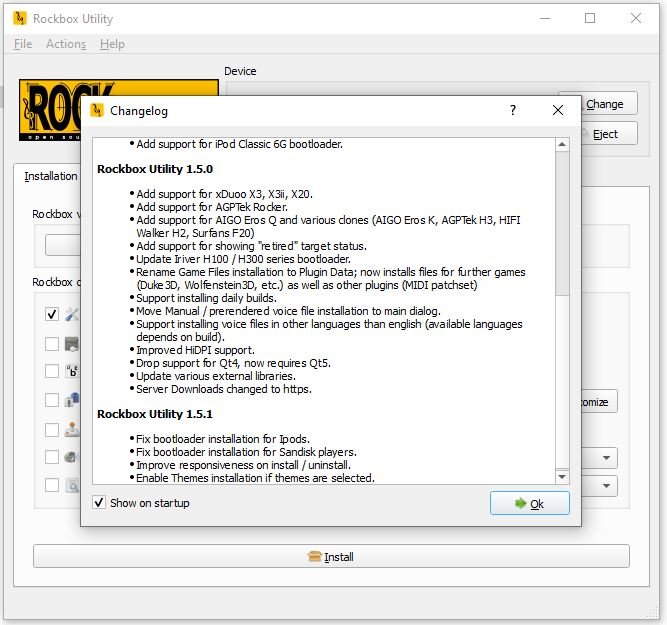Enable the checkbox beside the joystick icon

pyautogui.click(x=52, y=429)
